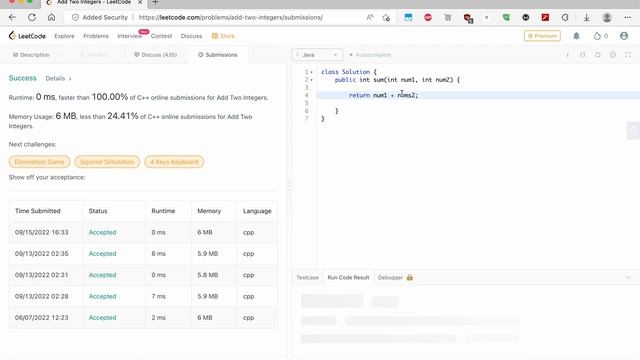This screenshot has width=640, height=360.
Task: Click the Time Submitted column header
Action: tap(38, 211)
